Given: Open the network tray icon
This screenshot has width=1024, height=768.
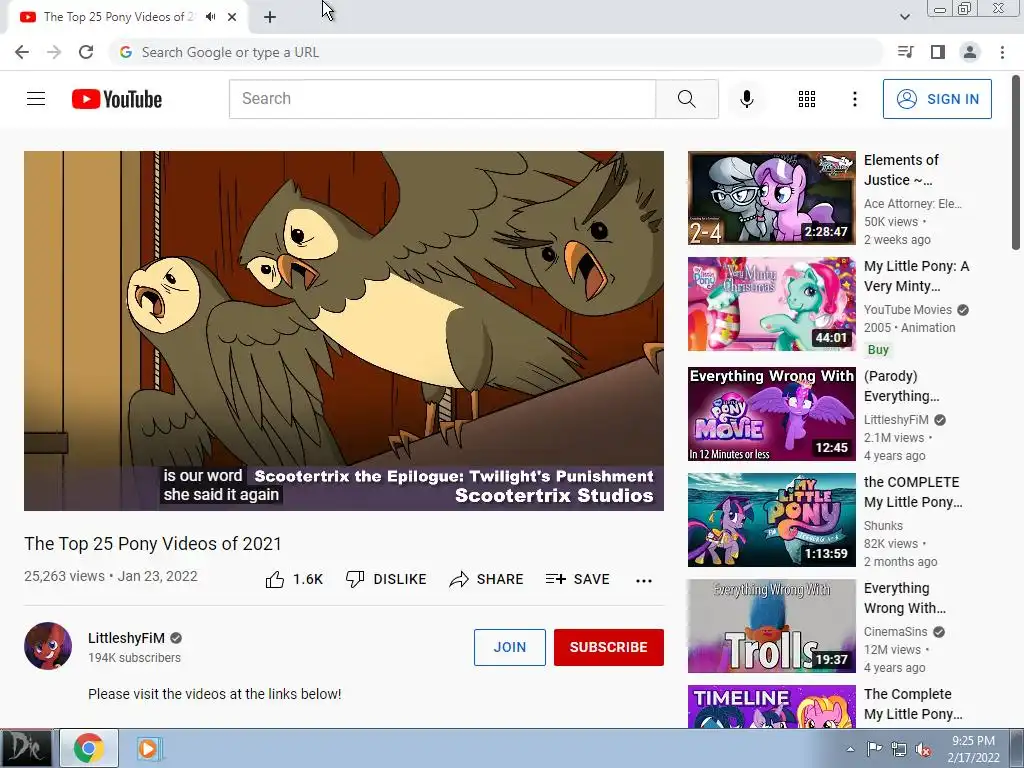Looking at the screenshot, I should tap(899, 749).
